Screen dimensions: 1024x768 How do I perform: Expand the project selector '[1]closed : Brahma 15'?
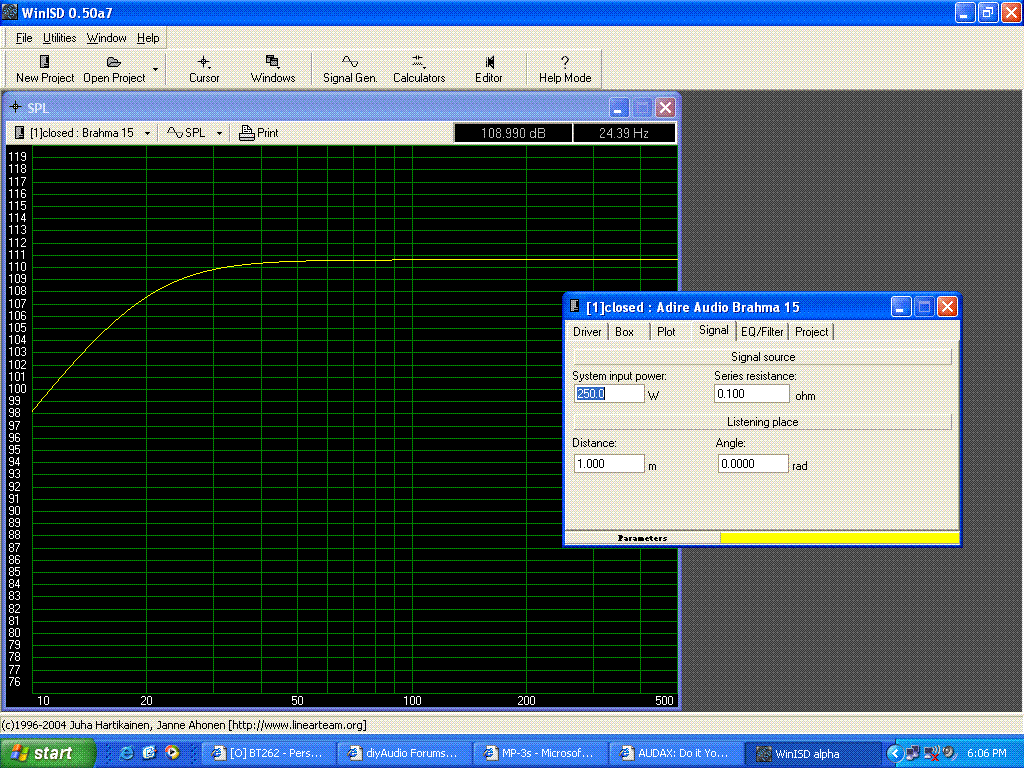click(82, 133)
